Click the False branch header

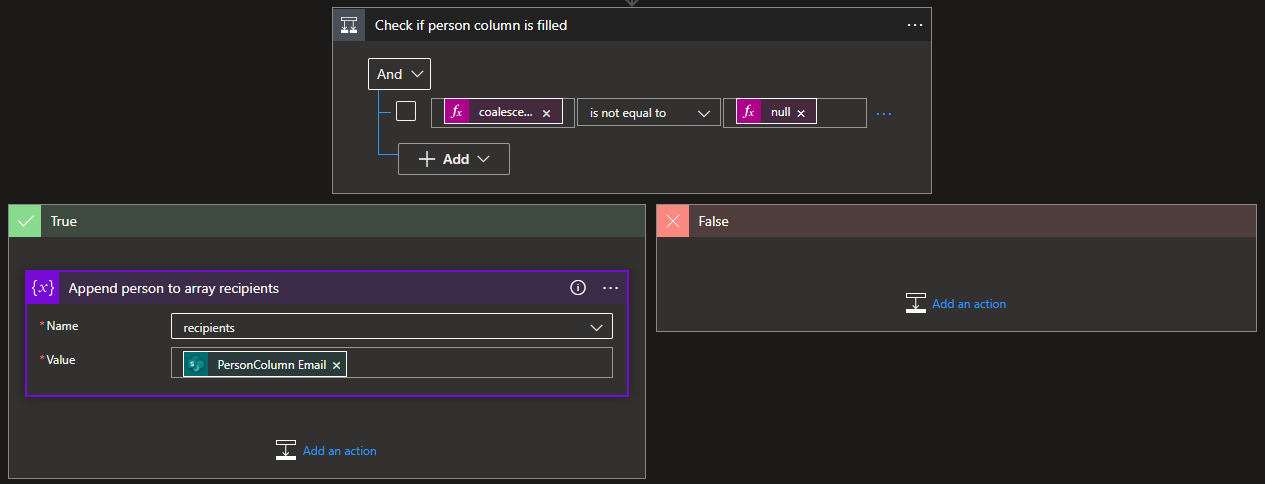pyautogui.click(x=956, y=221)
